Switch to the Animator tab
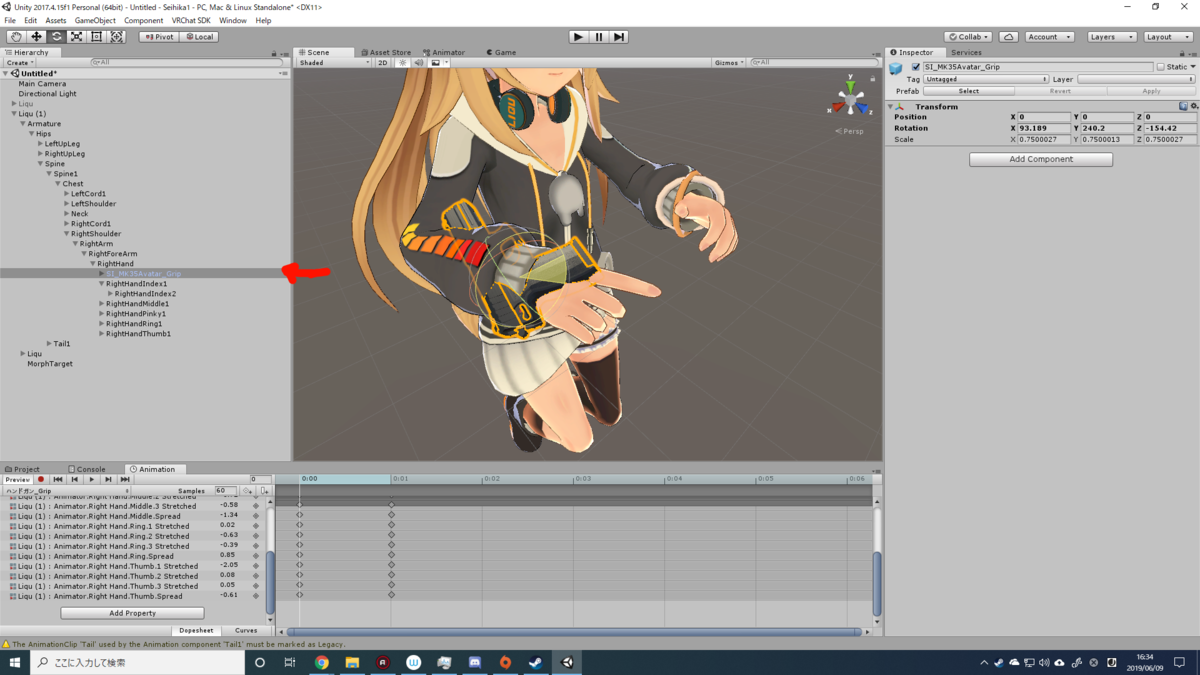The height and width of the screenshot is (675, 1200). pyautogui.click(x=444, y=52)
